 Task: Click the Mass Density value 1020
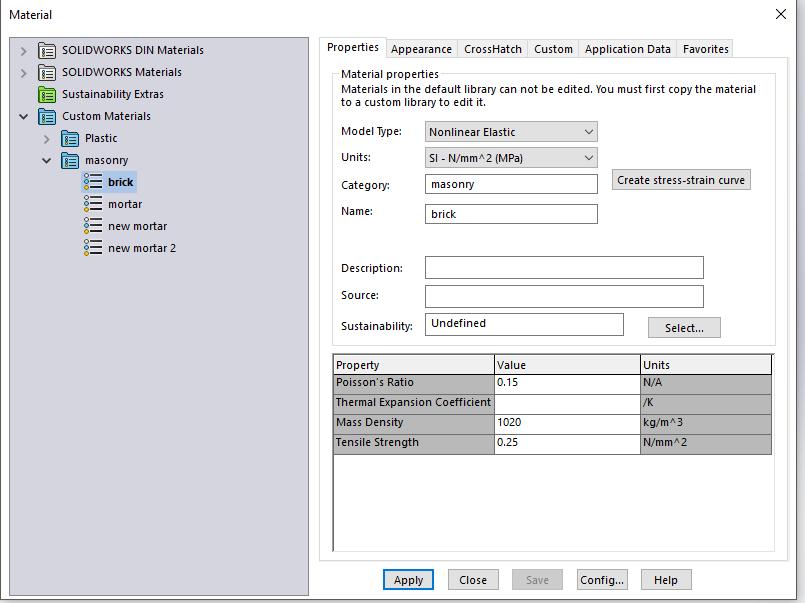pyautogui.click(x=567, y=423)
